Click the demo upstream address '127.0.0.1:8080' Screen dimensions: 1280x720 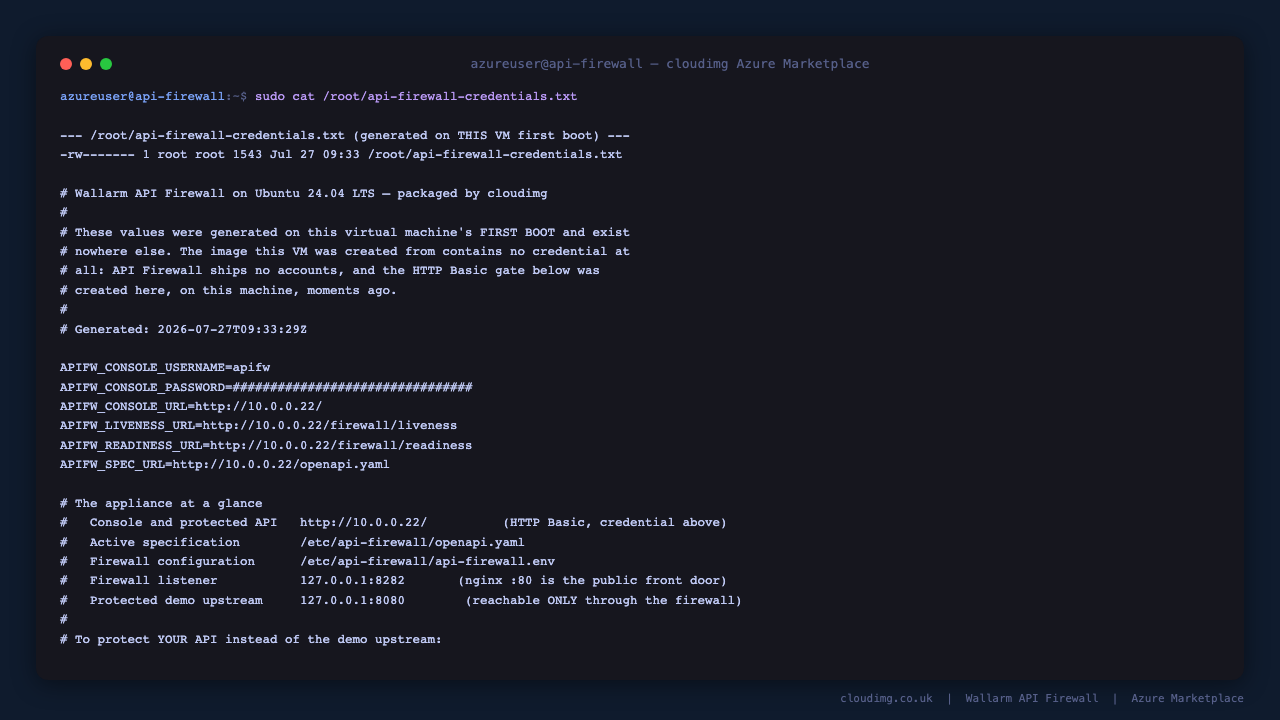(x=352, y=601)
